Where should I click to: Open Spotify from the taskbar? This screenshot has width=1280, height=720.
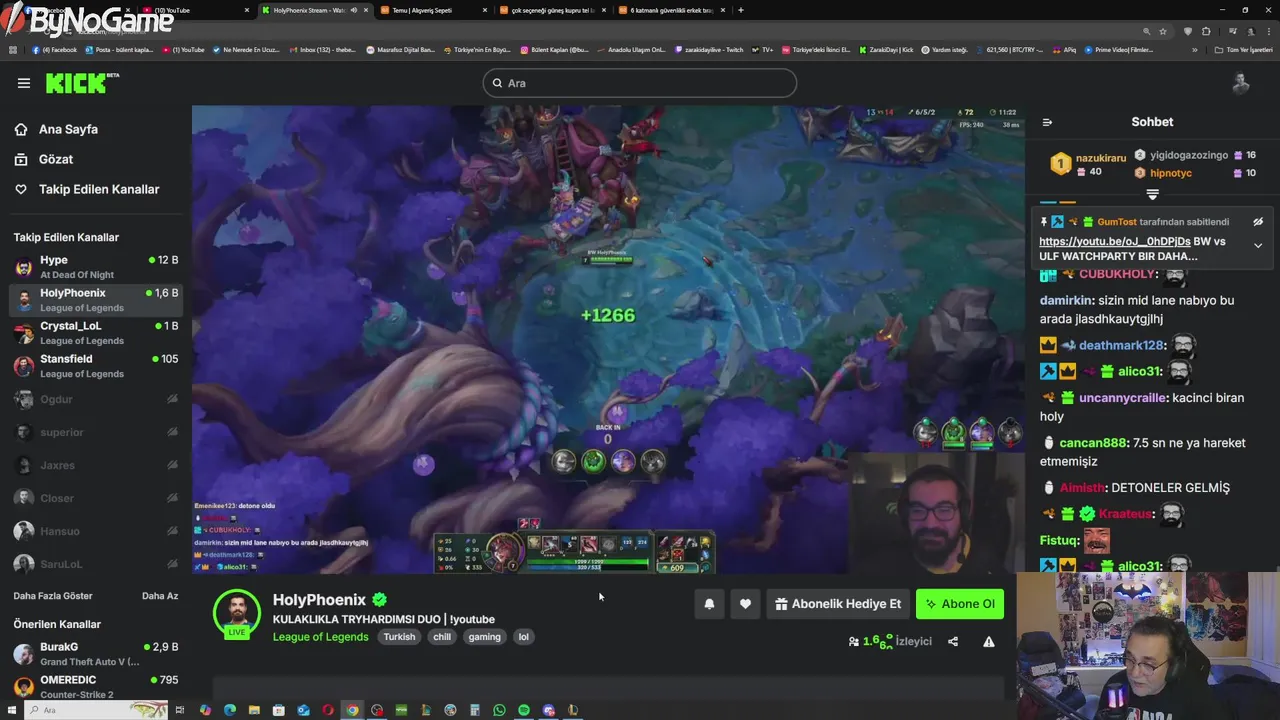524,710
